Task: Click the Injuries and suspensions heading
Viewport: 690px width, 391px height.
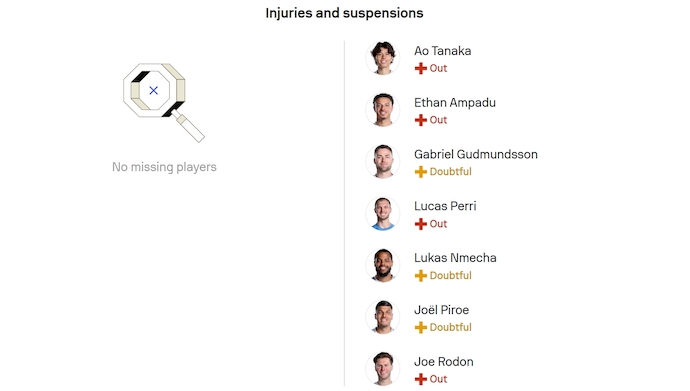Action: click(345, 13)
